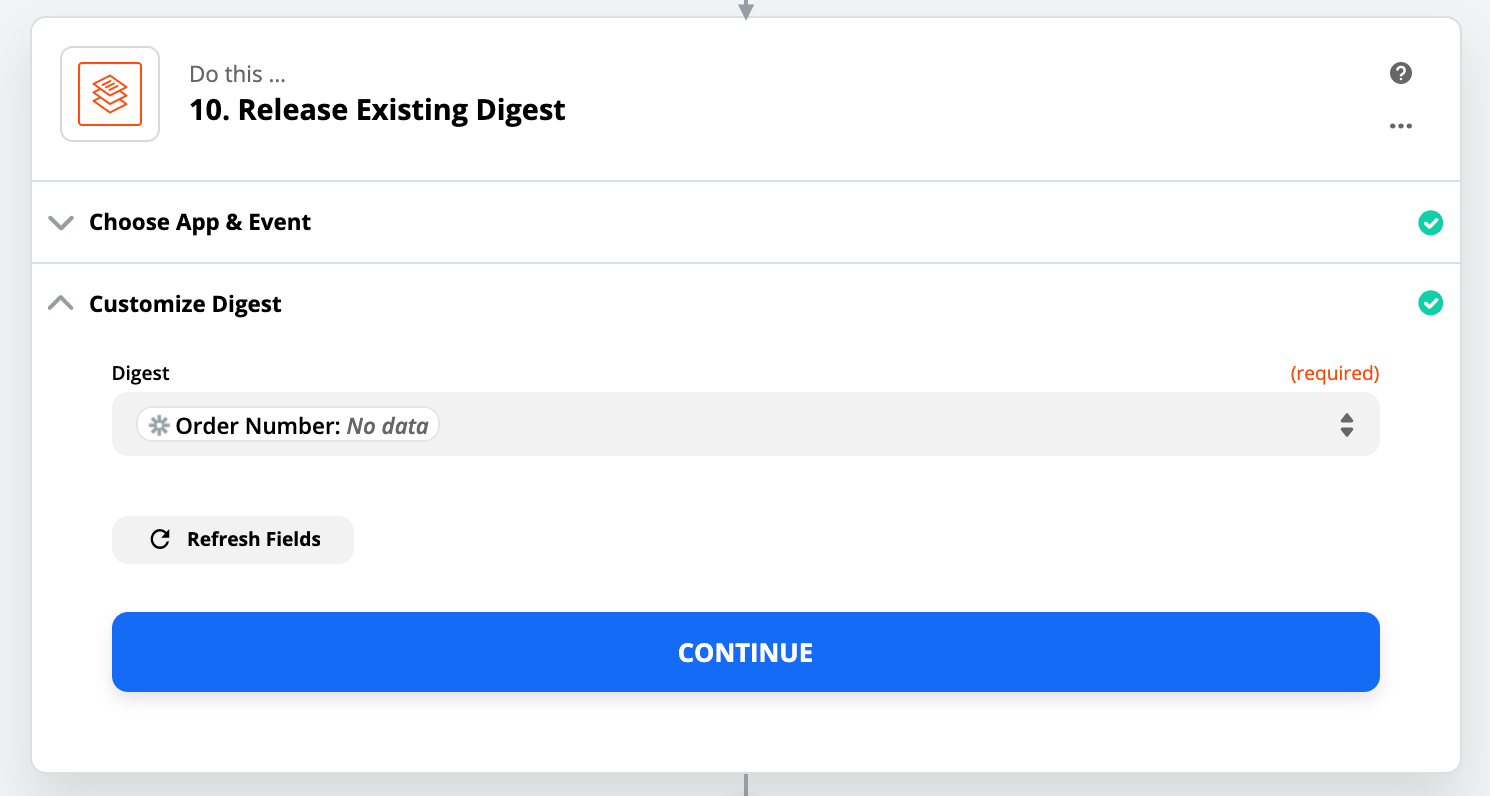Click the orange Digest app icon
The image size is (1490, 796).
click(110, 94)
